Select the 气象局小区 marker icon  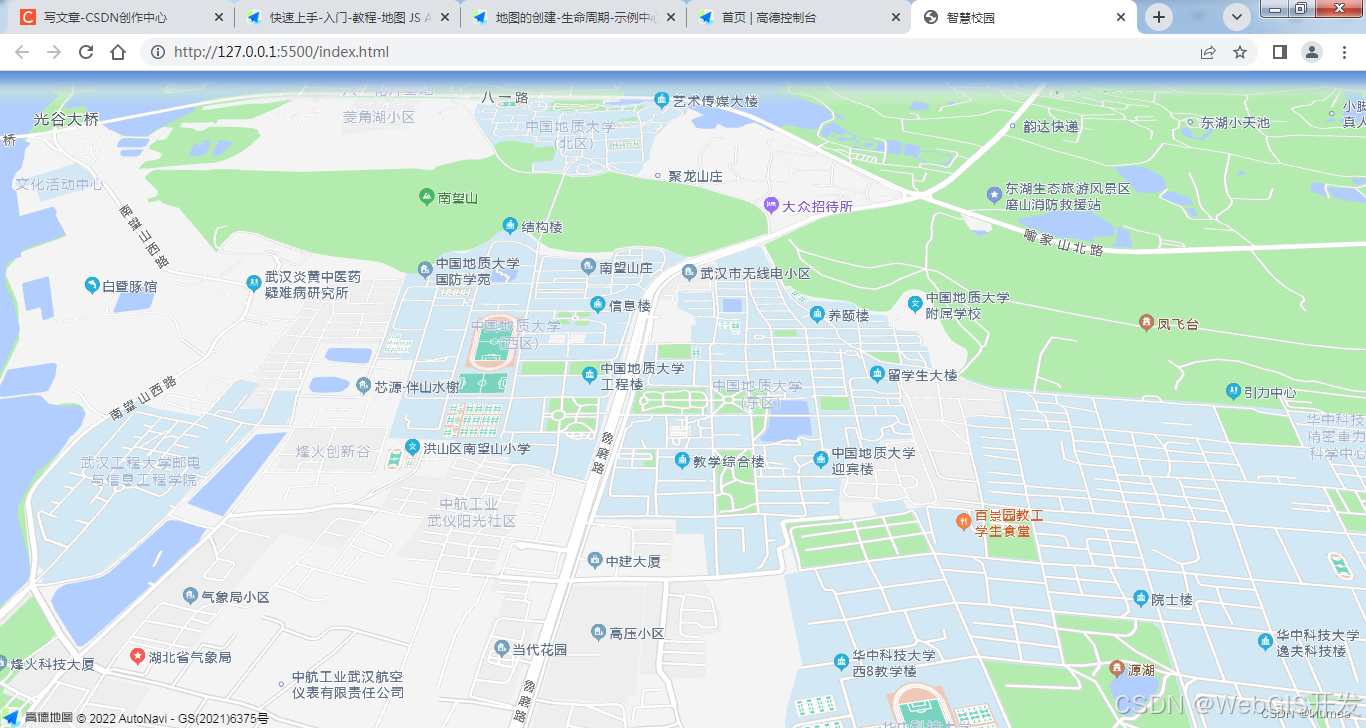tap(190, 596)
